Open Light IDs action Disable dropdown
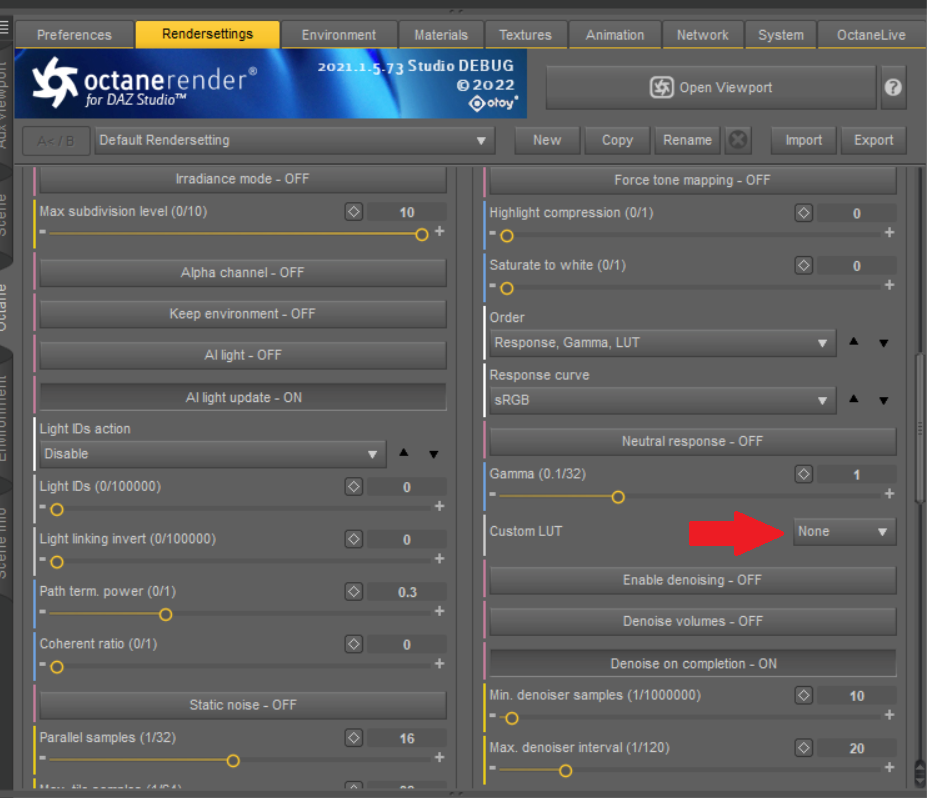The image size is (927, 798). 213,454
